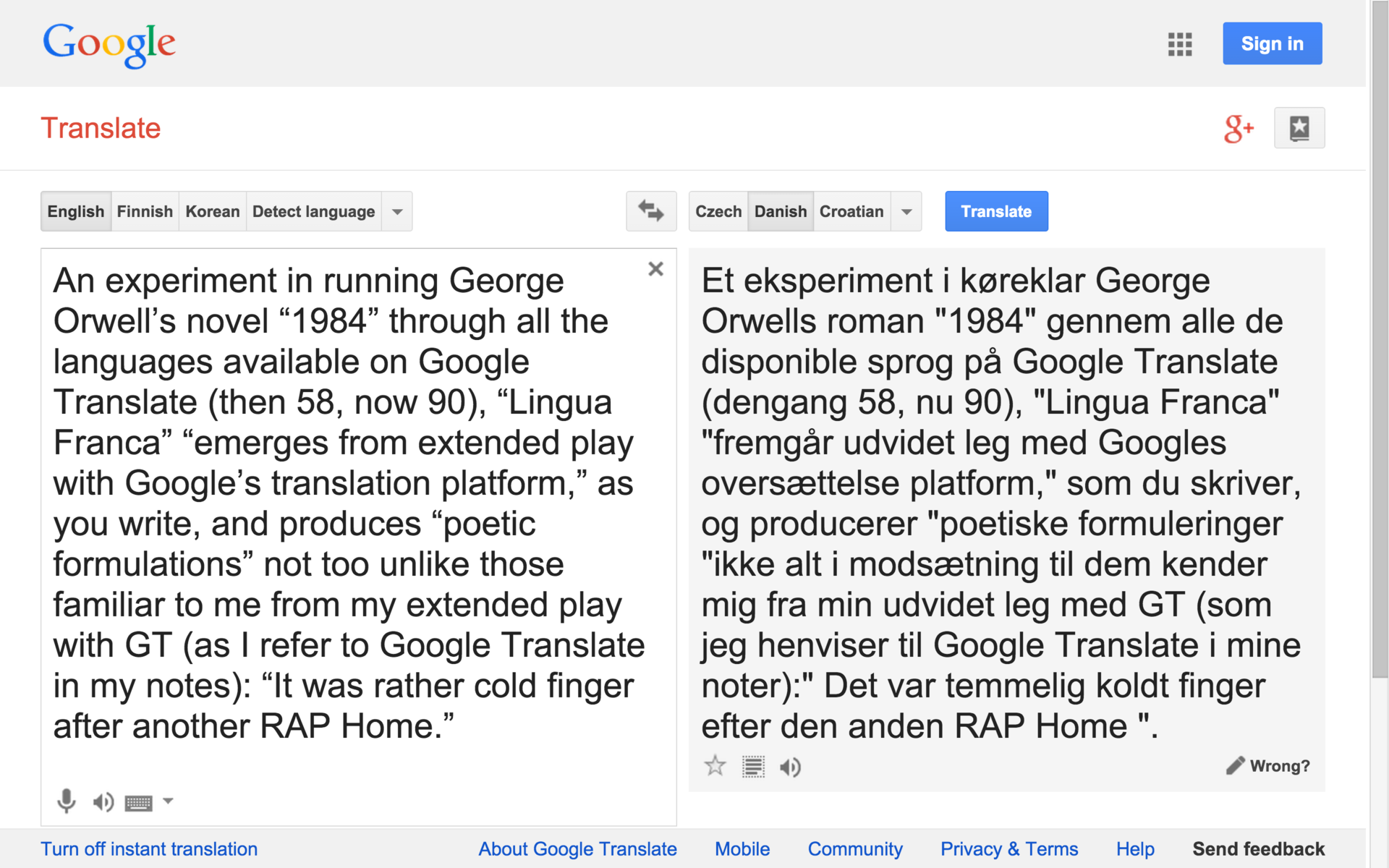Listen to translated text speaker icon
This screenshot has height=868, width=1389.
pyautogui.click(x=790, y=767)
